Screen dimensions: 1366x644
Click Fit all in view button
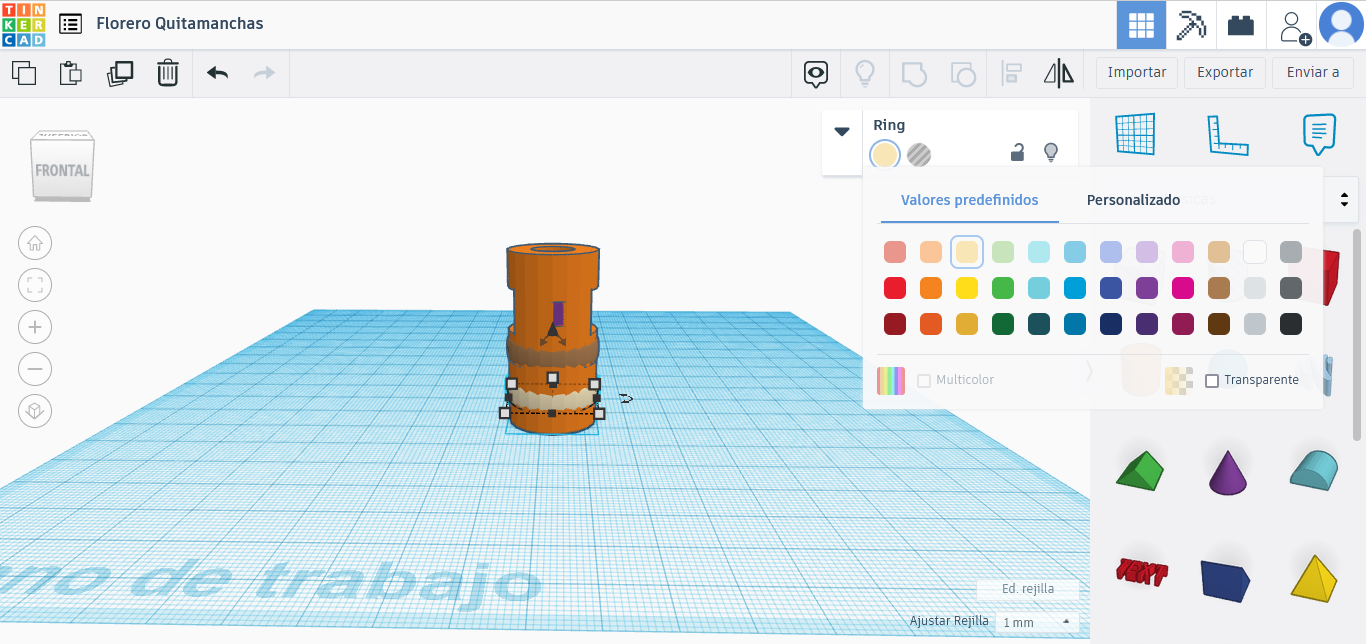coord(35,285)
